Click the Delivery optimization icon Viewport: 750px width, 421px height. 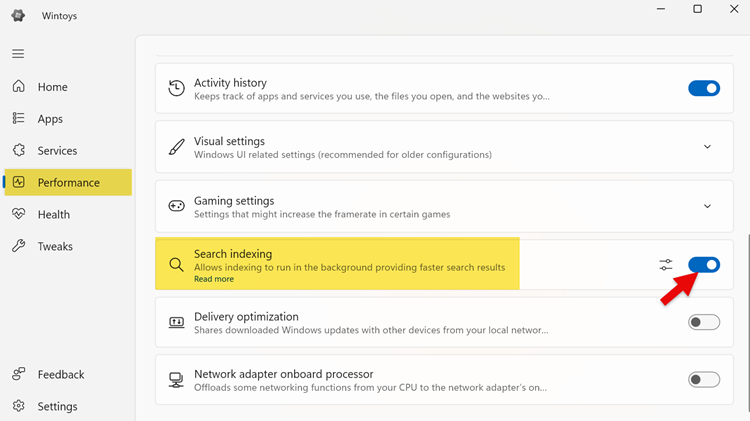(x=176, y=322)
